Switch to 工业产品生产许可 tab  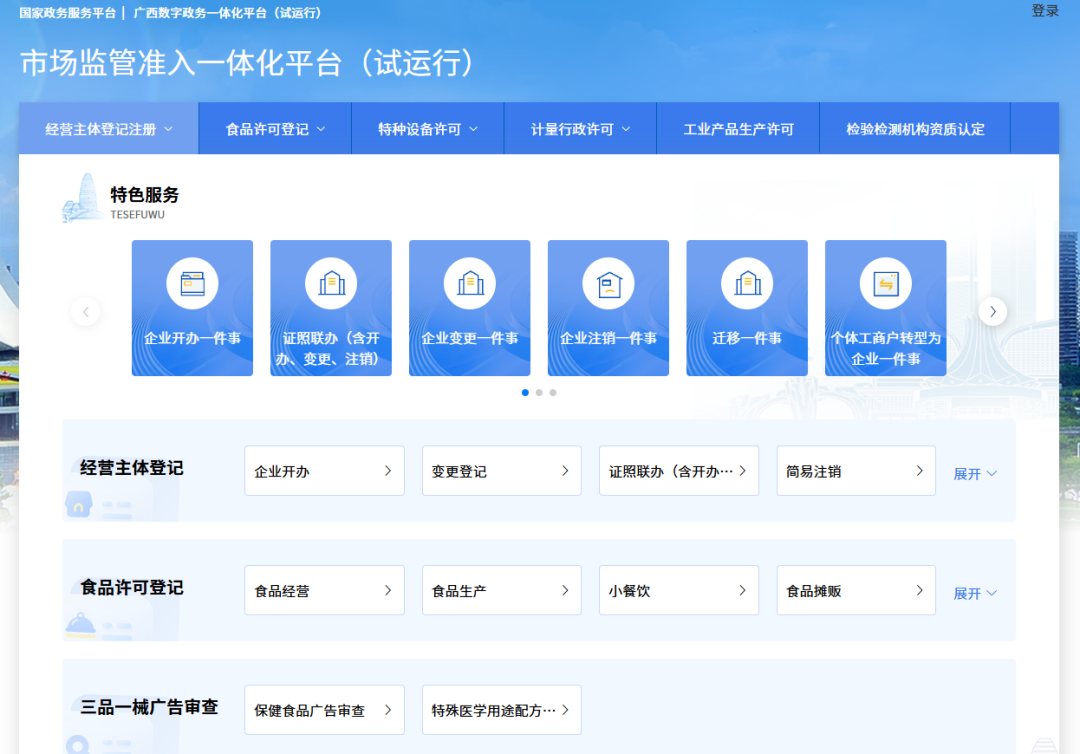(x=738, y=129)
